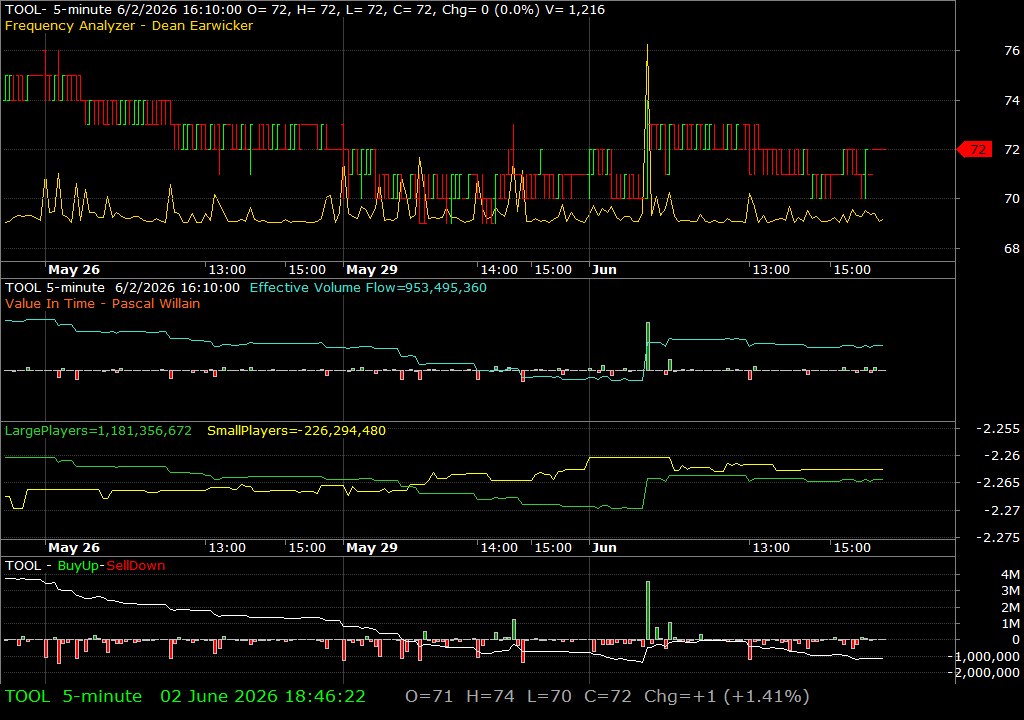This screenshot has height=720, width=1024.
Task: Select the 'BuyUp' legend label
Action: pyautogui.click(x=78, y=566)
